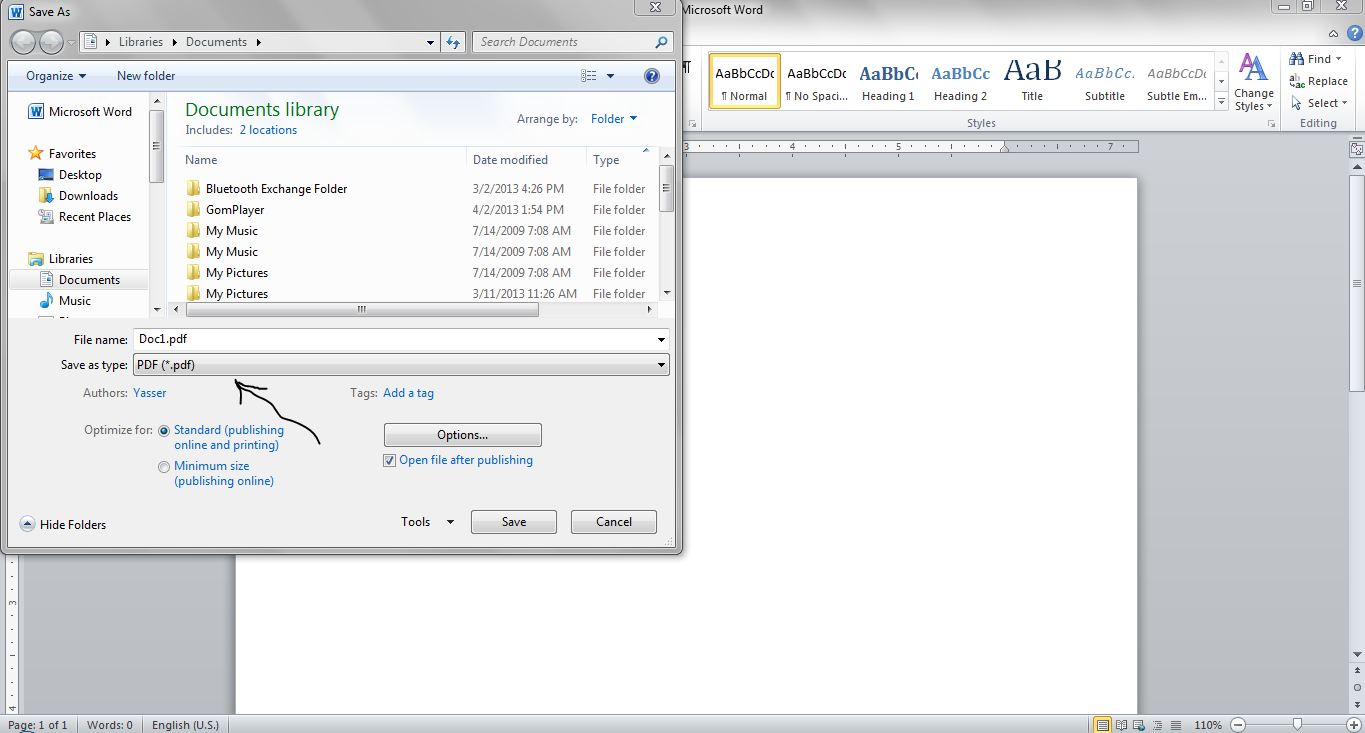Open the Arrange by Folder dropdown

(614, 119)
